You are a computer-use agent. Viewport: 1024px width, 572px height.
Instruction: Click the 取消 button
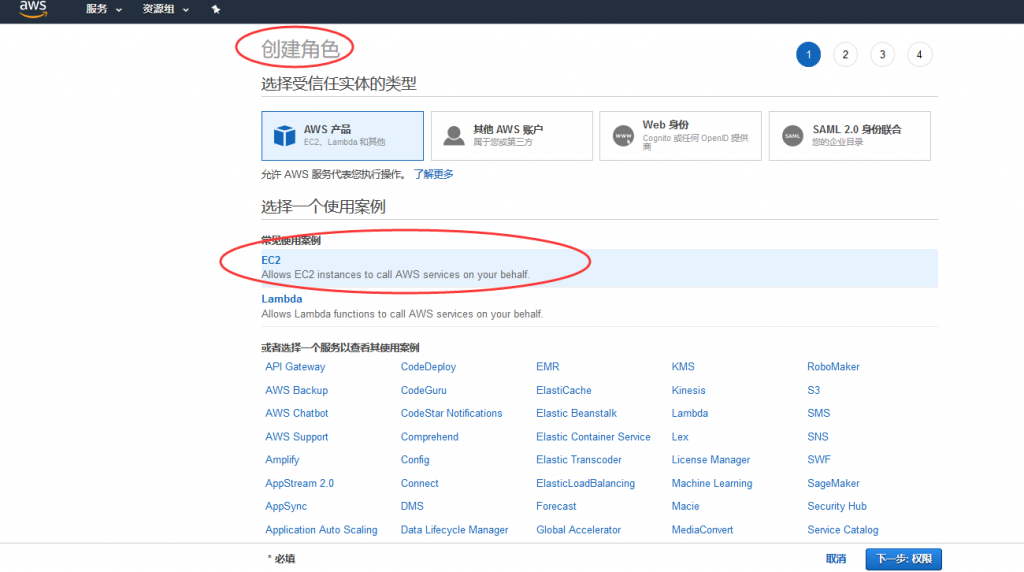[836, 558]
